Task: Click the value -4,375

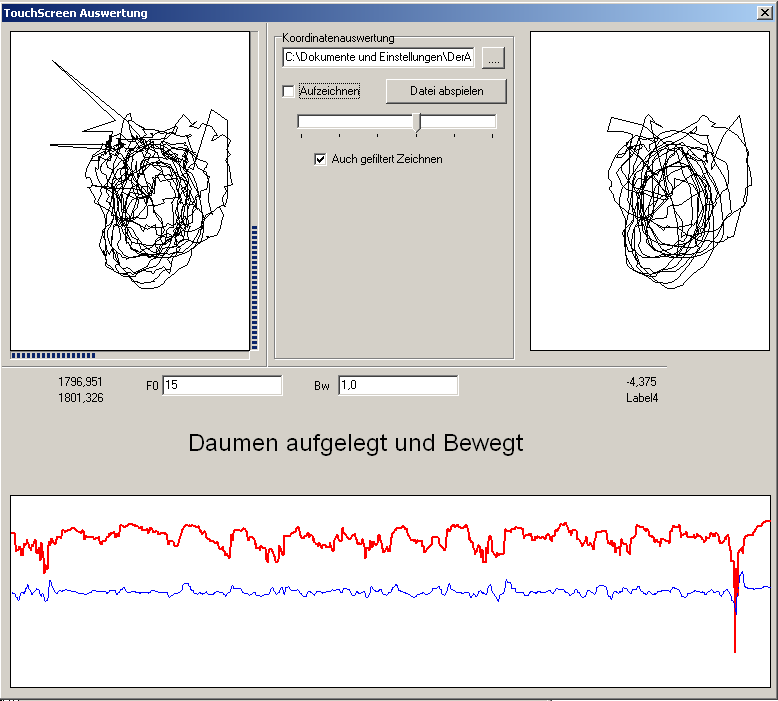Action: [x=641, y=382]
